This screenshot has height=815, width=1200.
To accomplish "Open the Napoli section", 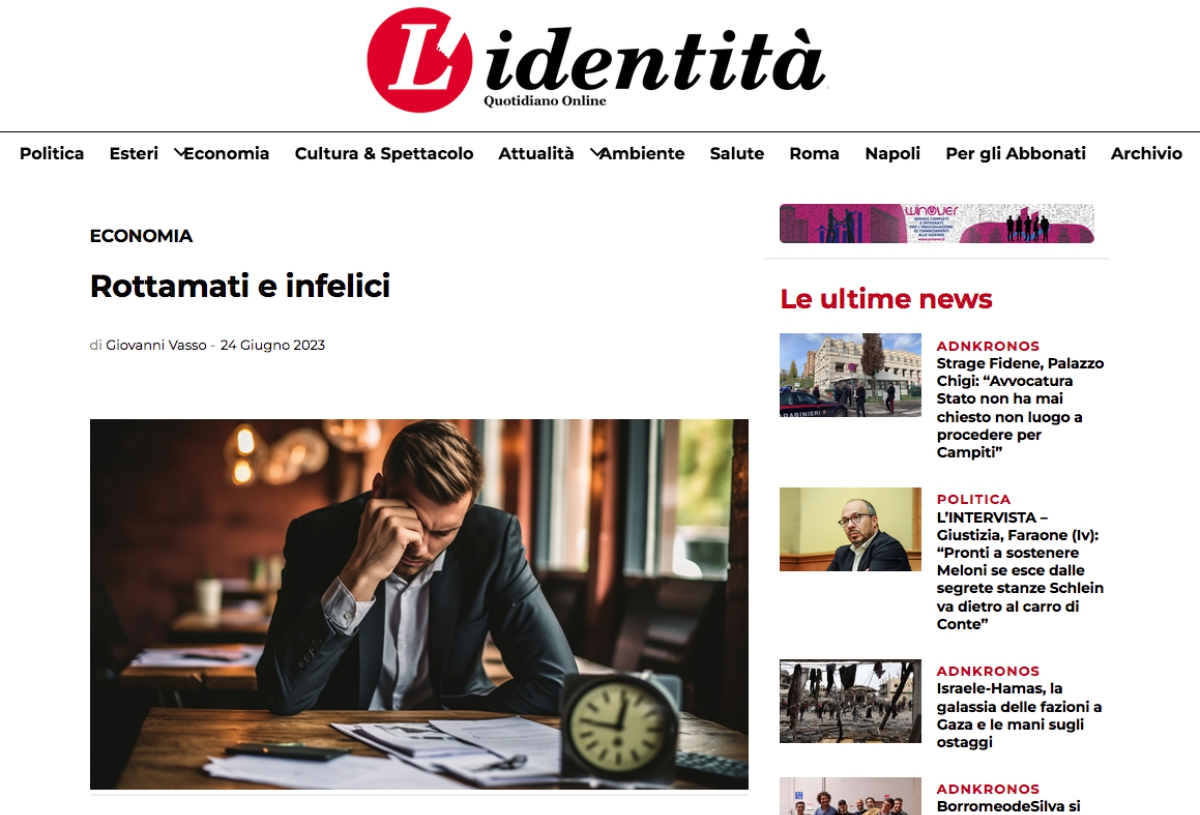I will [x=893, y=153].
